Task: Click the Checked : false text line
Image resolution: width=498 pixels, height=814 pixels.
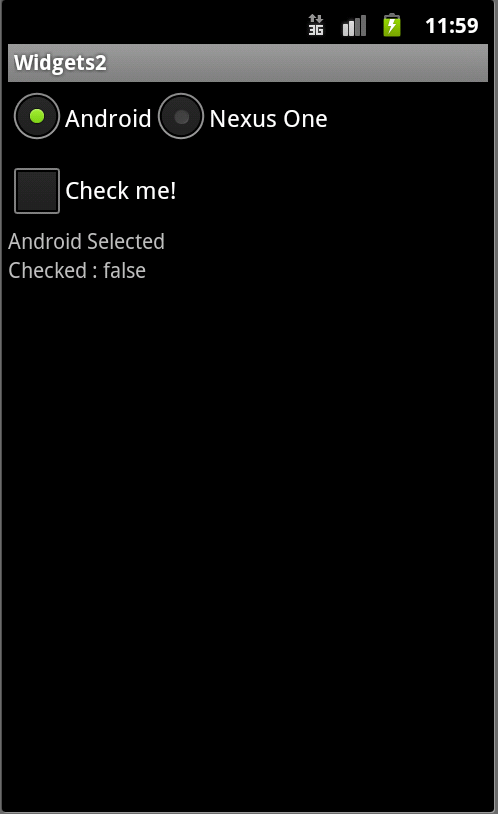Action: click(x=77, y=270)
